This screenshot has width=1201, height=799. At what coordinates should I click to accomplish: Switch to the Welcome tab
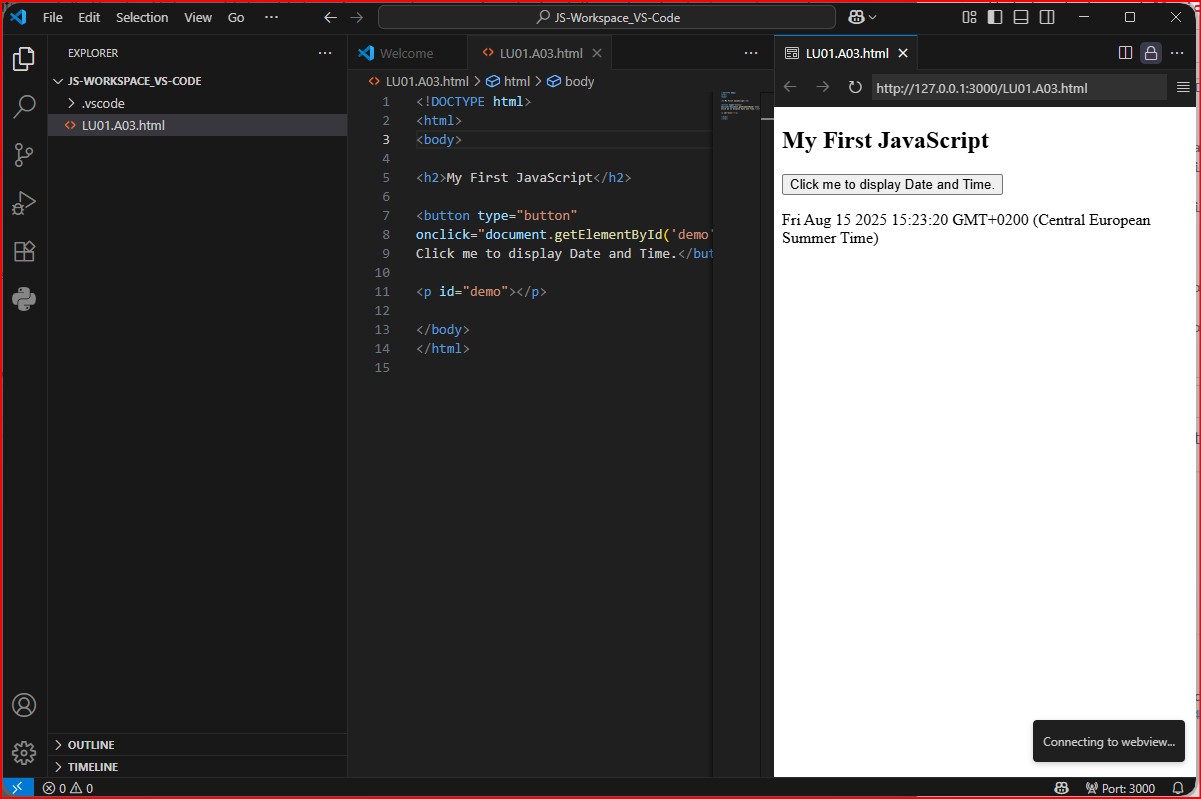click(406, 53)
